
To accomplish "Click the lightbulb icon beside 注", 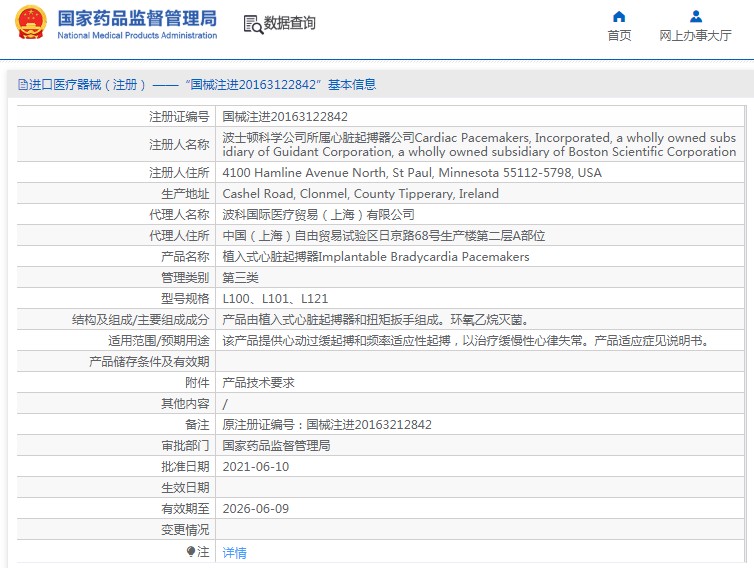I will [191, 551].
